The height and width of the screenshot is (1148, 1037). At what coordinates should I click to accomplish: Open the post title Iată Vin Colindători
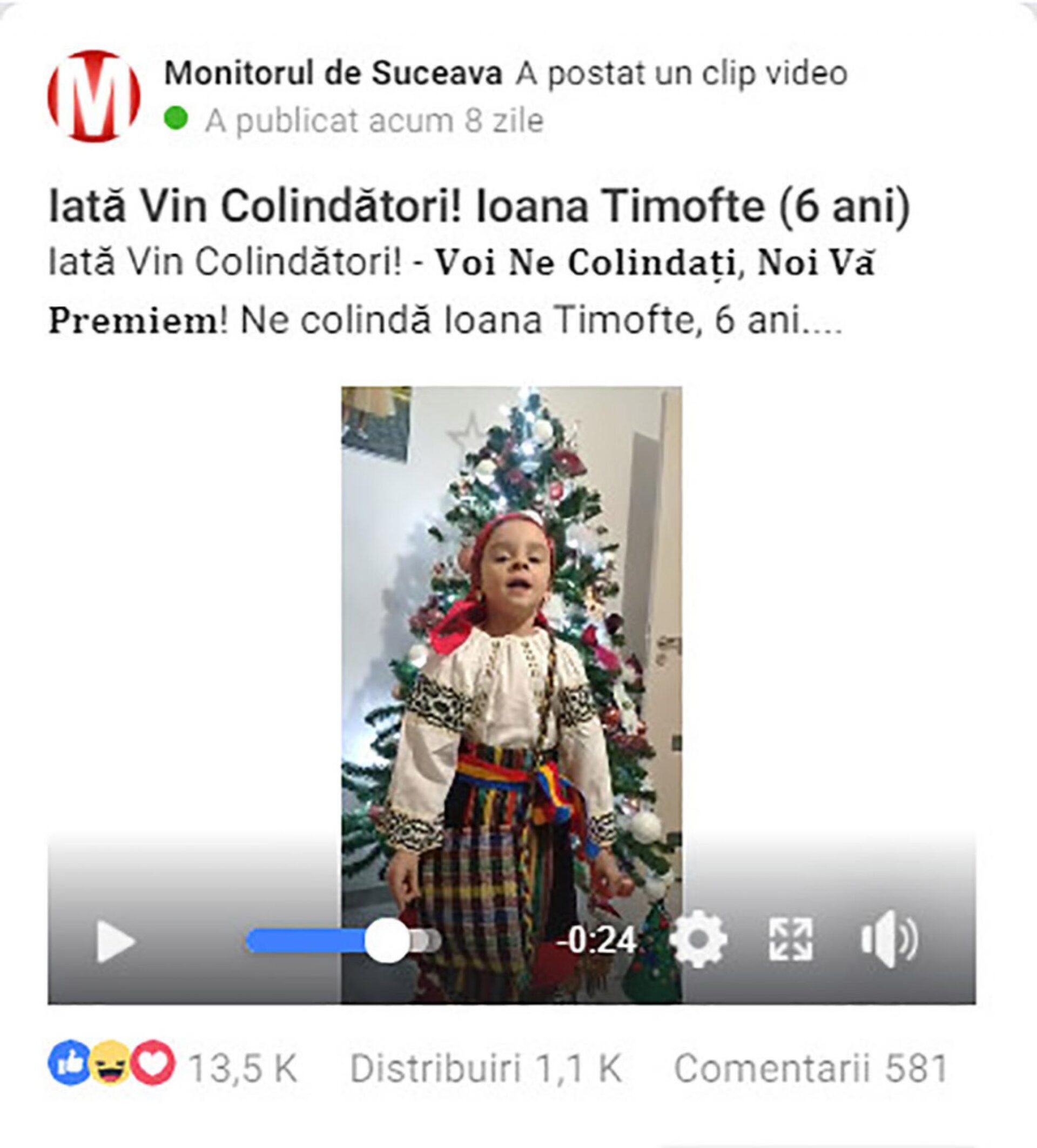[480, 207]
